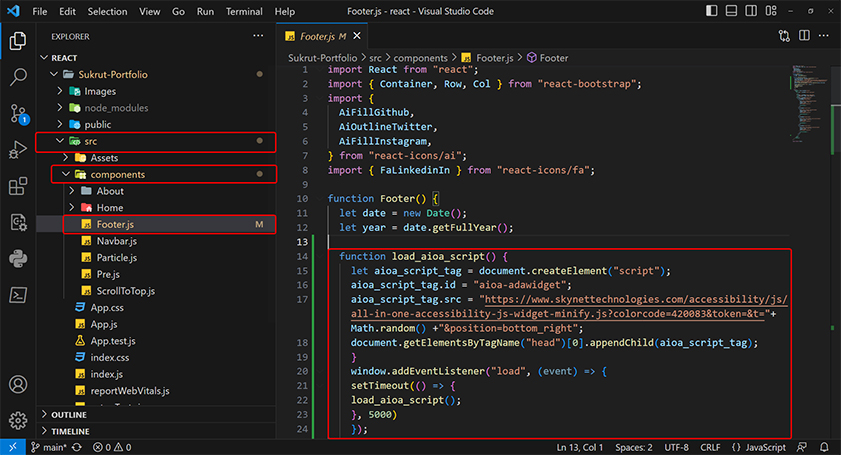Expand the Assets folder
The width and height of the screenshot is (841, 455).
coord(156,158)
